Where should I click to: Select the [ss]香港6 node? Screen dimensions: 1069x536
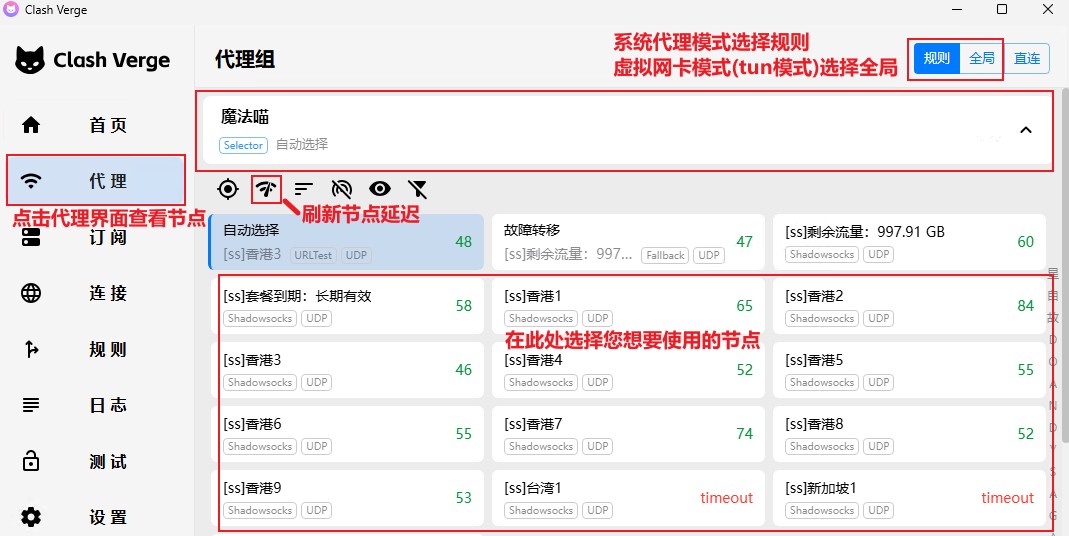[x=347, y=434]
